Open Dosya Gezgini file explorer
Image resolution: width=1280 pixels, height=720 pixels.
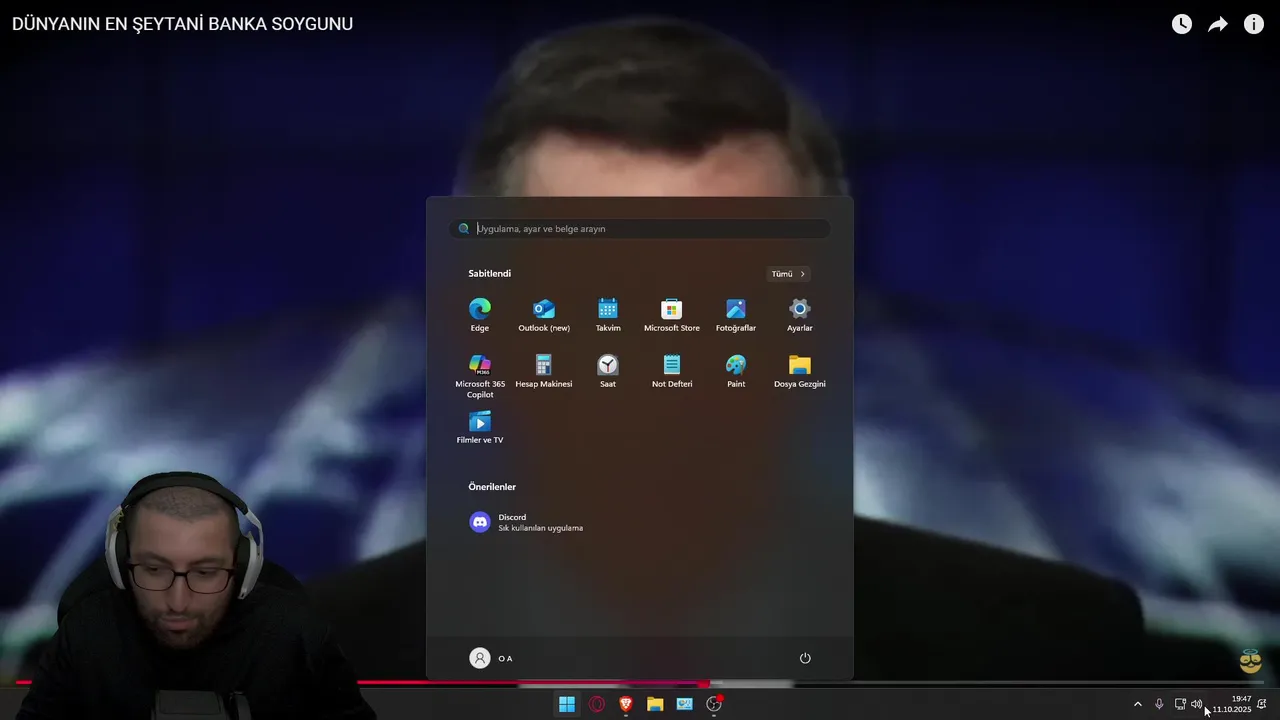(800, 370)
